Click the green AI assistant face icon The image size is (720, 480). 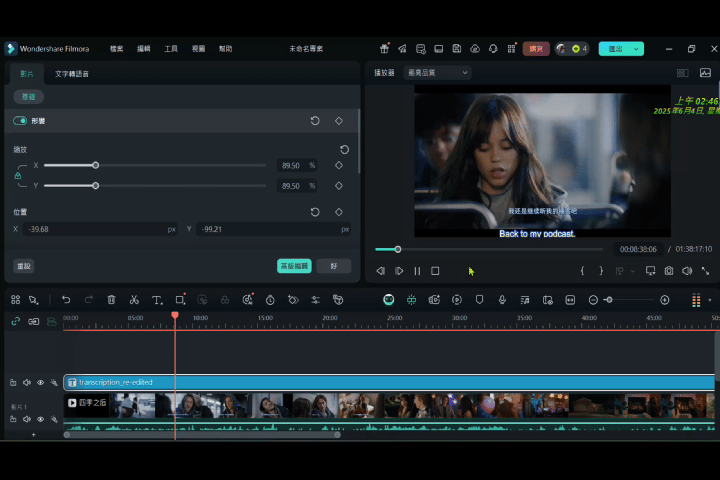(x=388, y=300)
